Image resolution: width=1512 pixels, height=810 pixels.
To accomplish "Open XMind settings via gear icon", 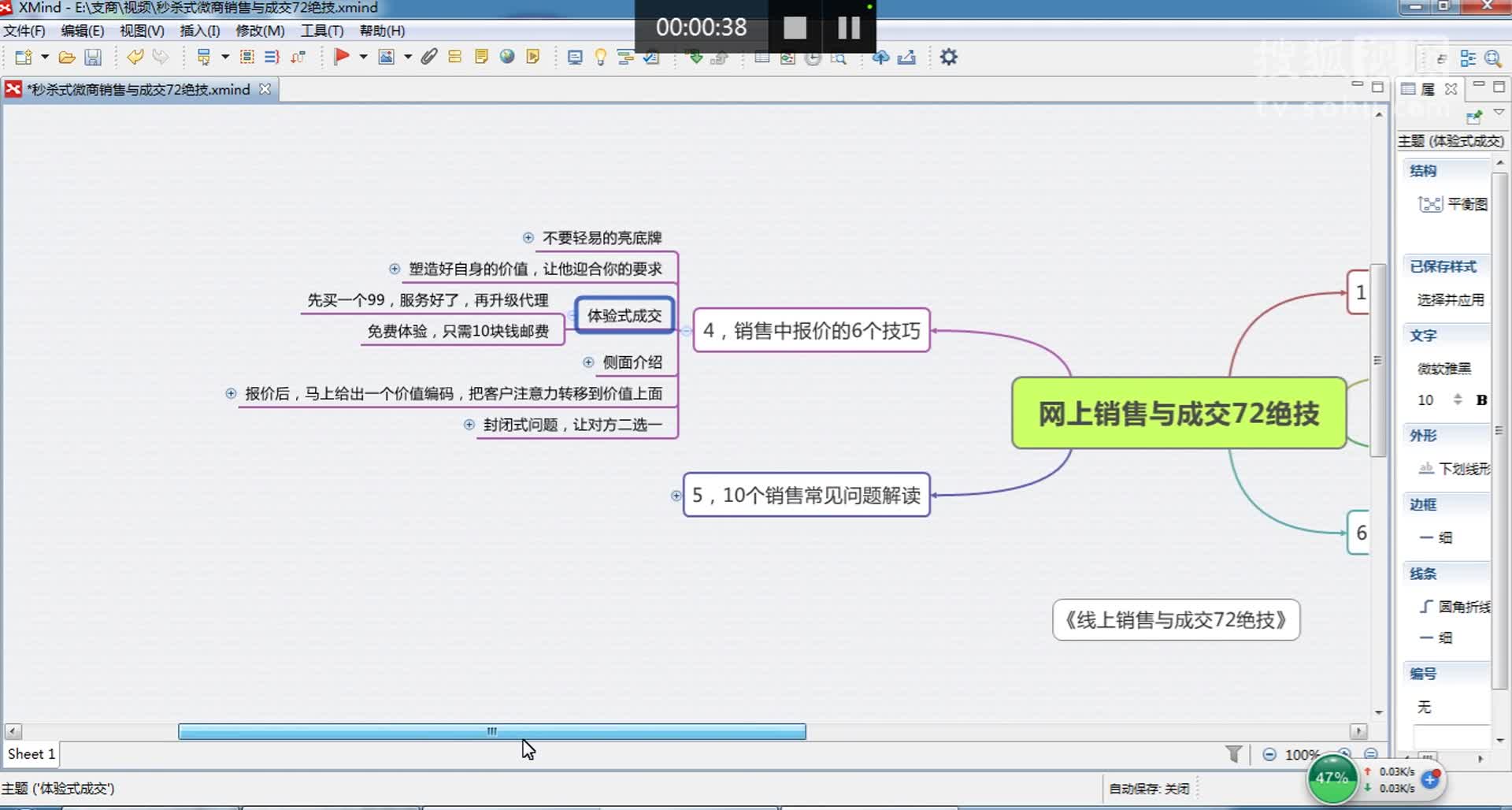I will click(948, 57).
